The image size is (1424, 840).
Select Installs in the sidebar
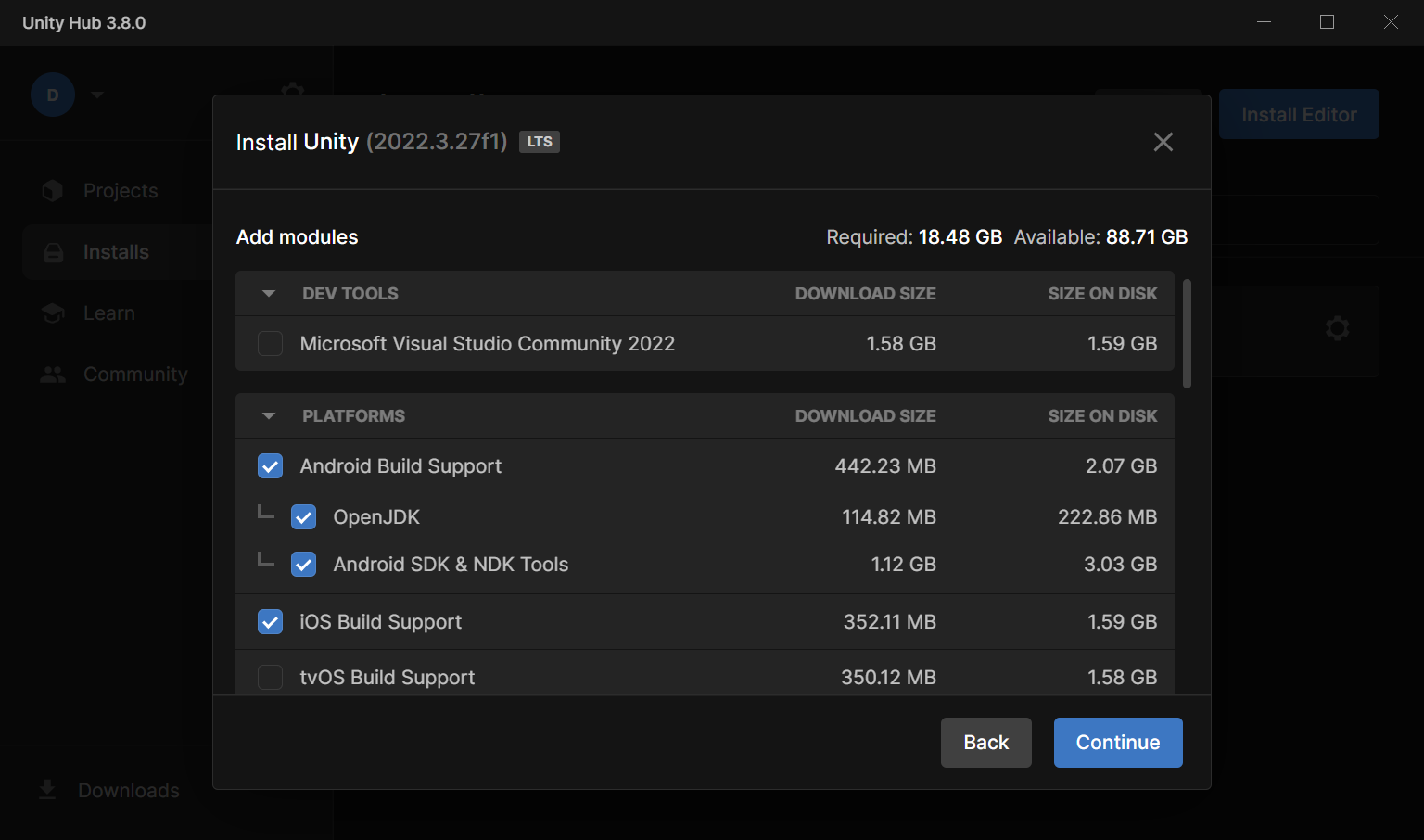[116, 252]
